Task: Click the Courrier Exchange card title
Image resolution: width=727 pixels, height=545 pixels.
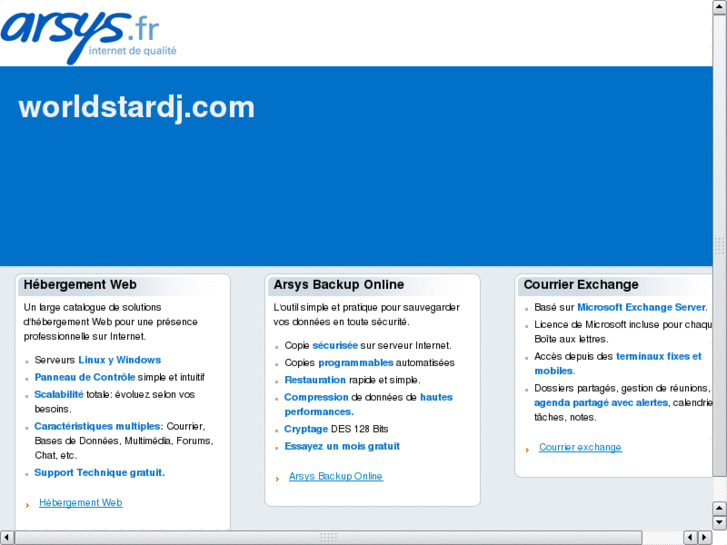Action: pos(581,284)
